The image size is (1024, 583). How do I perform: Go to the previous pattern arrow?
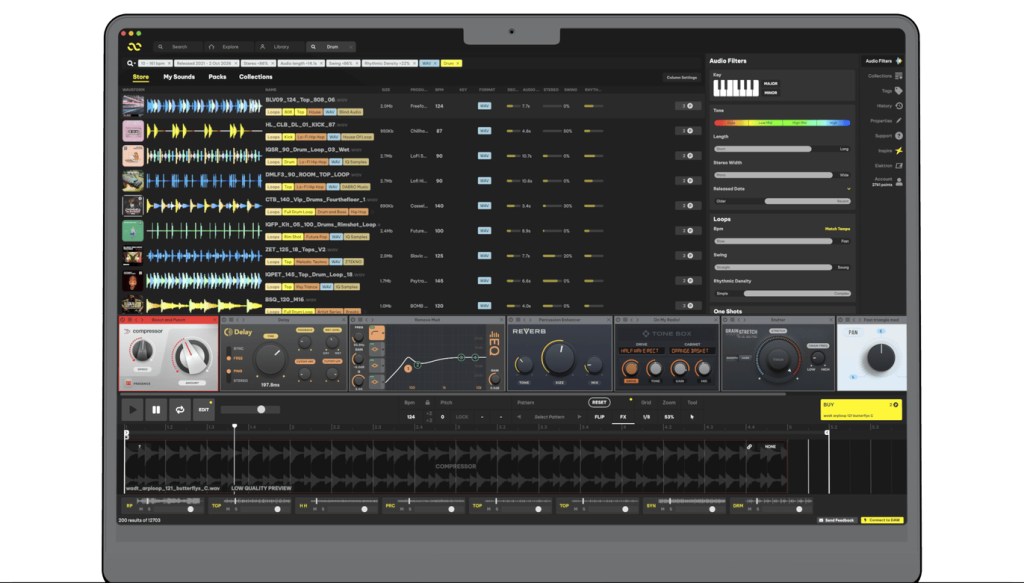[x=519, y=417]
